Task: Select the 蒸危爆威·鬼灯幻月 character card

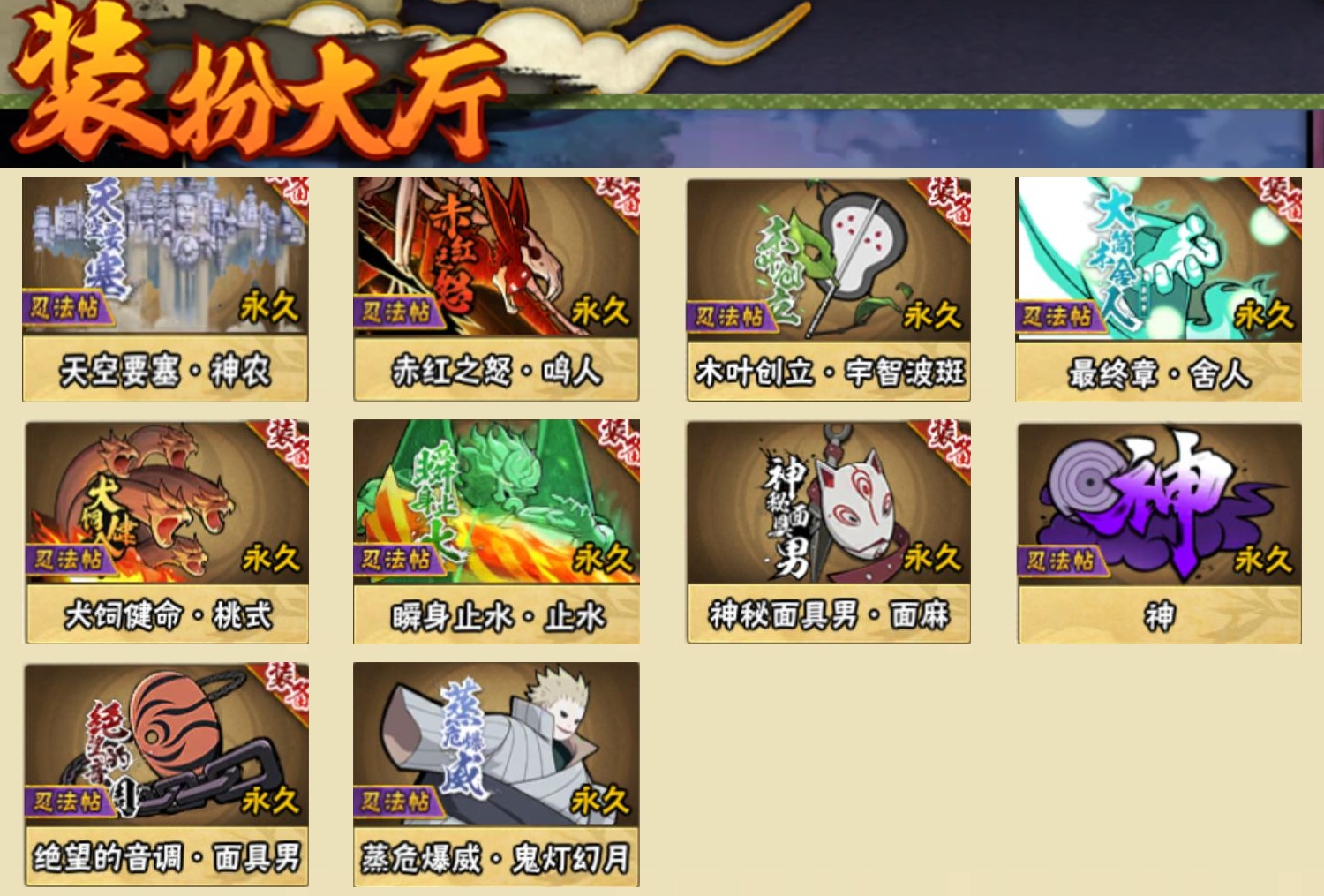Action: (x=496, y=774)
